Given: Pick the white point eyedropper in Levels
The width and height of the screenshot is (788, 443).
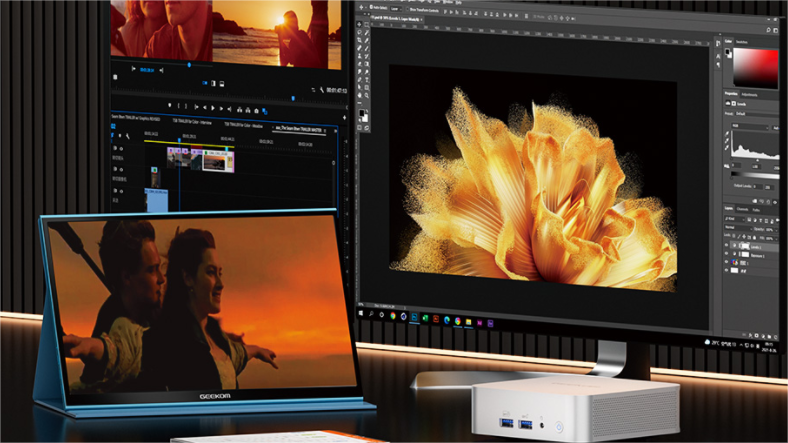Looking at the screenshot, I should tap(727, 148).
